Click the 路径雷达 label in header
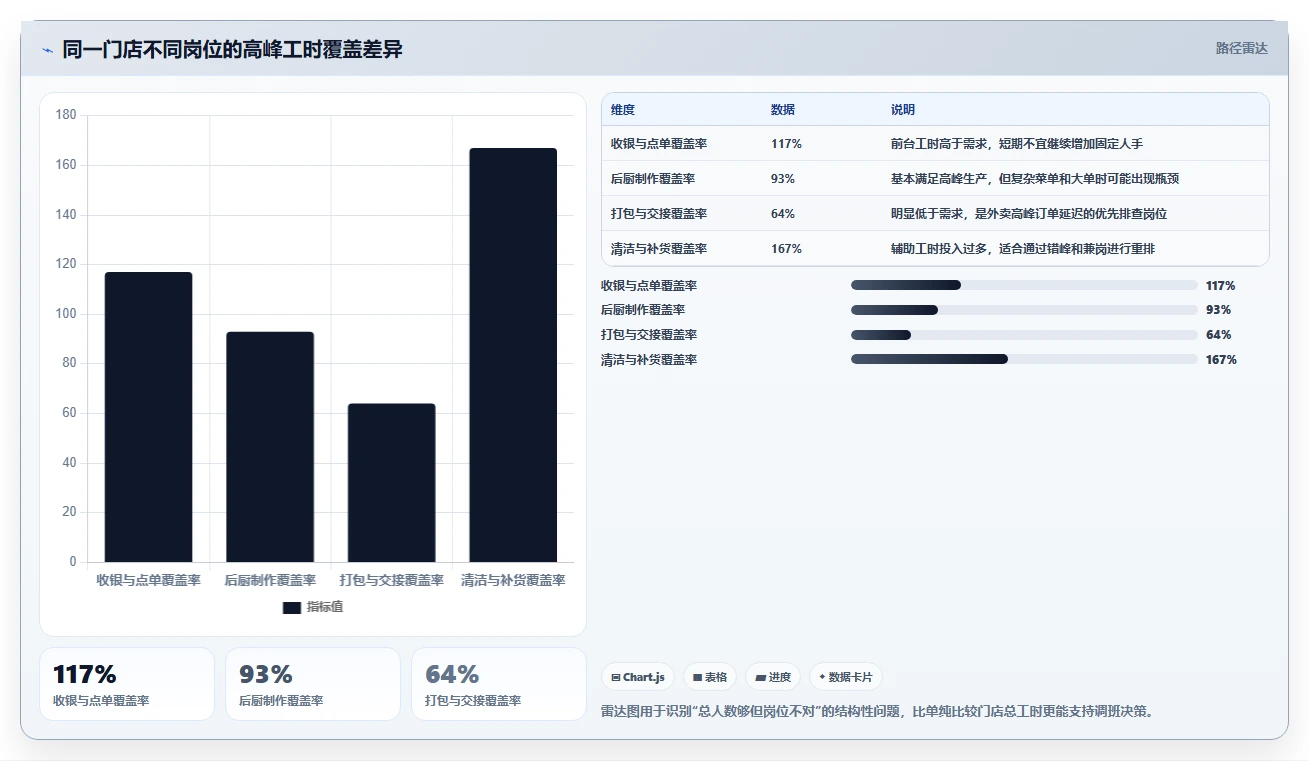 (1241, 48)
